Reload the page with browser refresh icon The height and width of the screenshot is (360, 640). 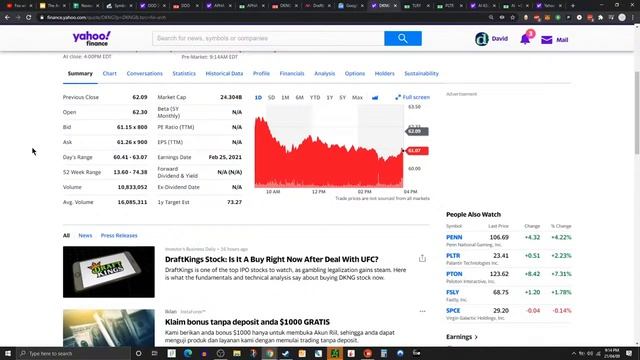[29, 18]
